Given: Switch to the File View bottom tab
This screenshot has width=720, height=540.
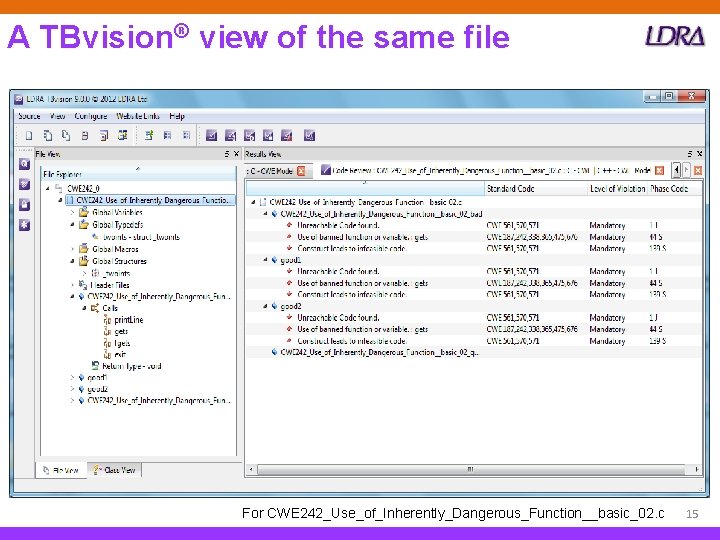Looking at the screenshot, I should 61,470.
